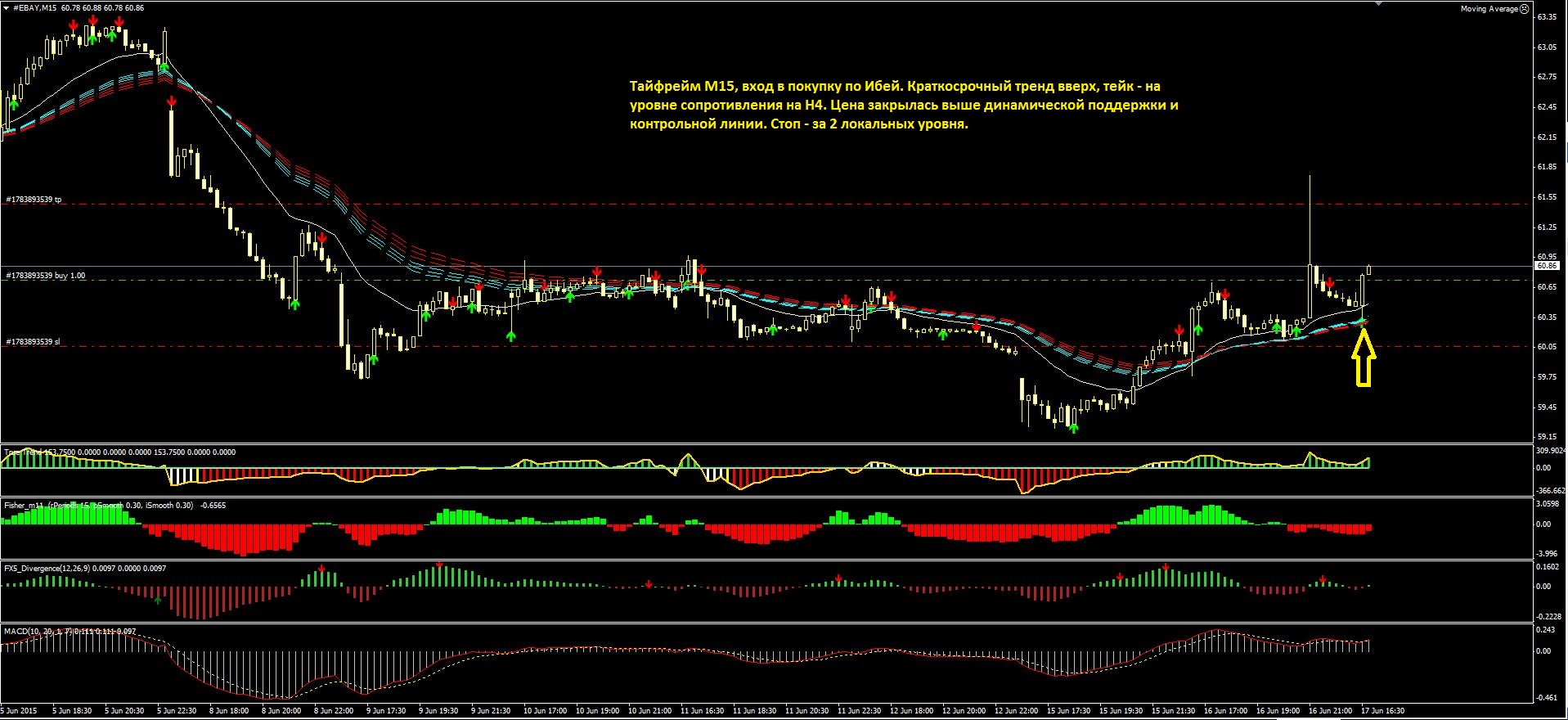Click the 61.55 price scale value
This screenshot has width=1568, height=720.
(1546, 197)
